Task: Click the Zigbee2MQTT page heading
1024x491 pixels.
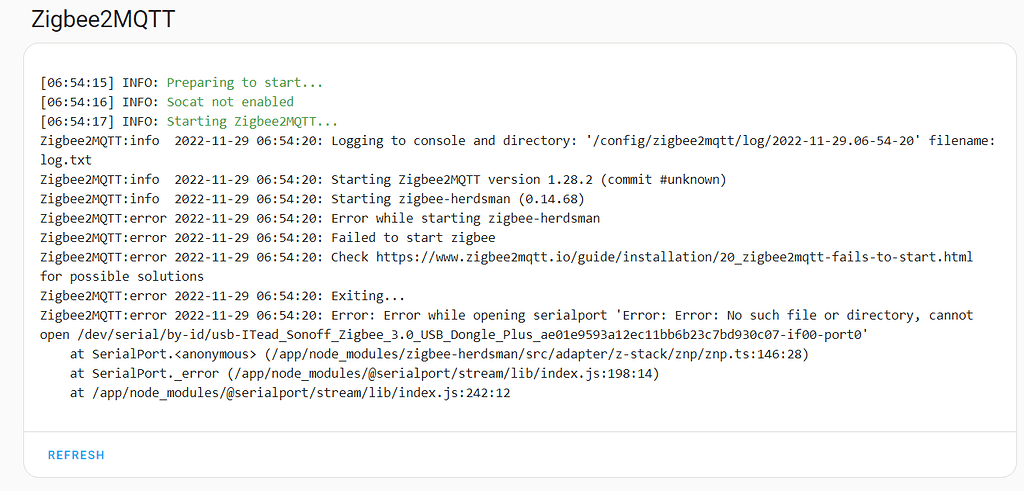Action: 105,19
